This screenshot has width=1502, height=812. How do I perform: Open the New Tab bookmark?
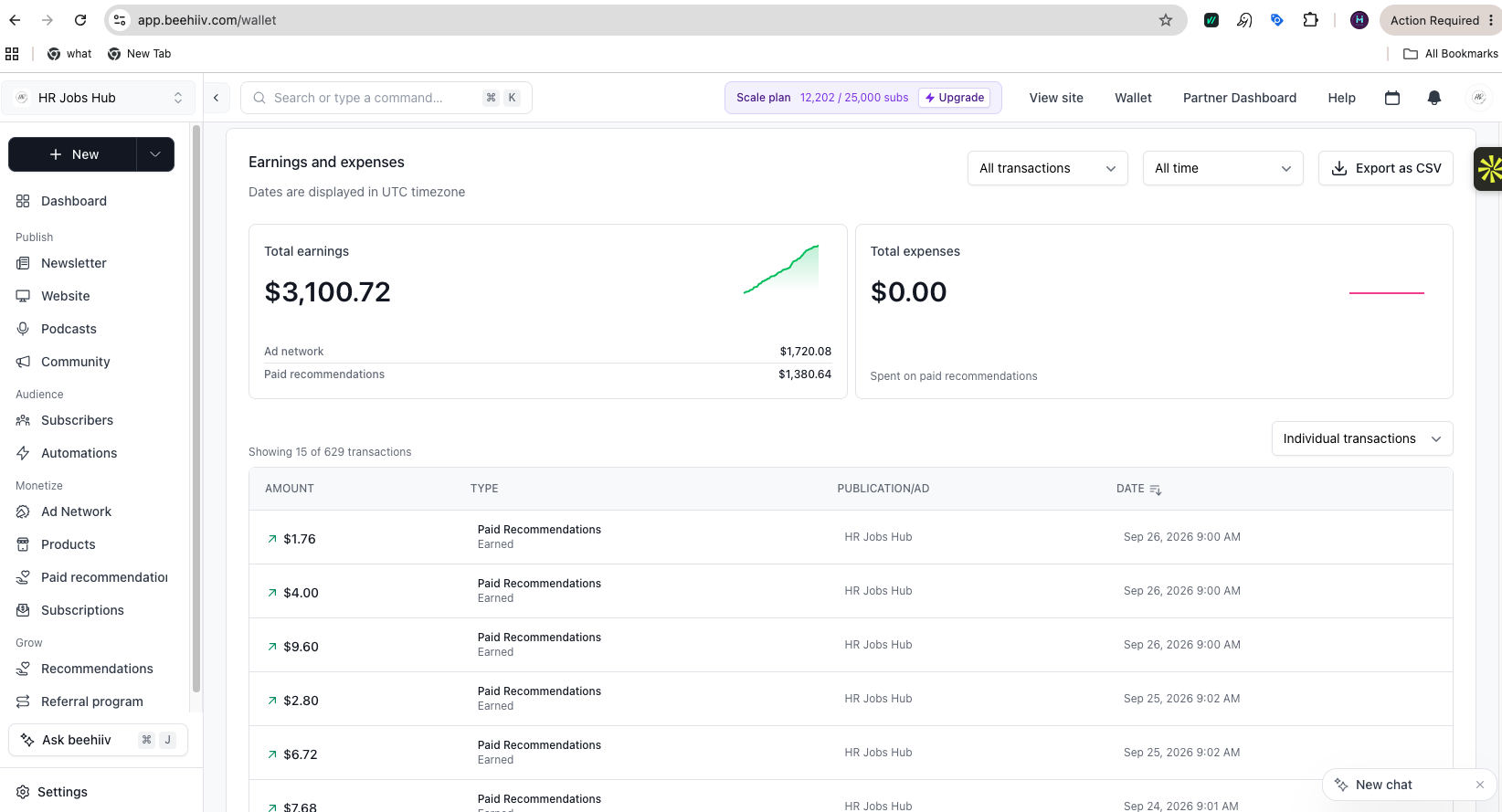[139, 54]
